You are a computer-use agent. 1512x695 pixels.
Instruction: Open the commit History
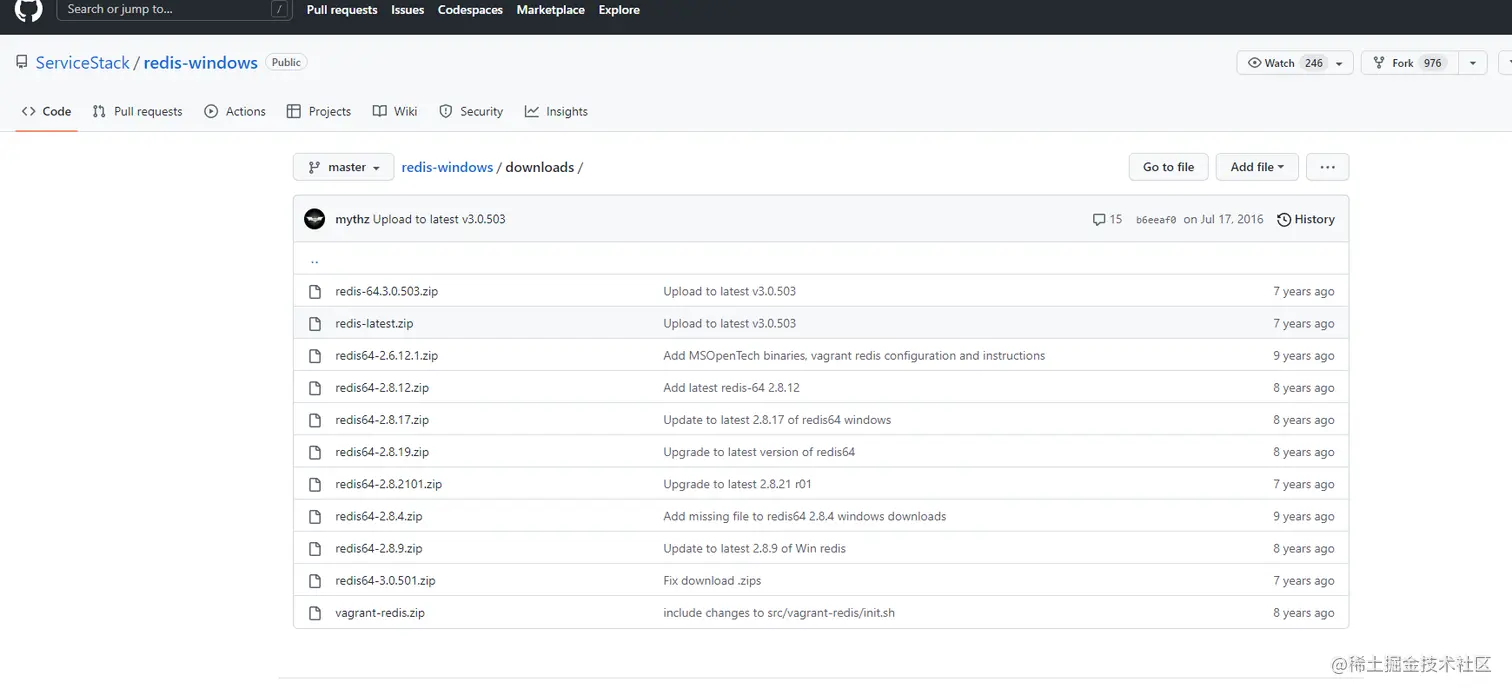coord(1306,219)
